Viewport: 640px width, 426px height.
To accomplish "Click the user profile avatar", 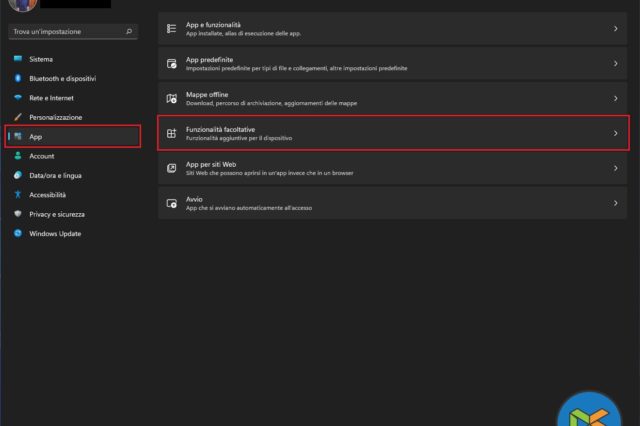I will point(22,4).
